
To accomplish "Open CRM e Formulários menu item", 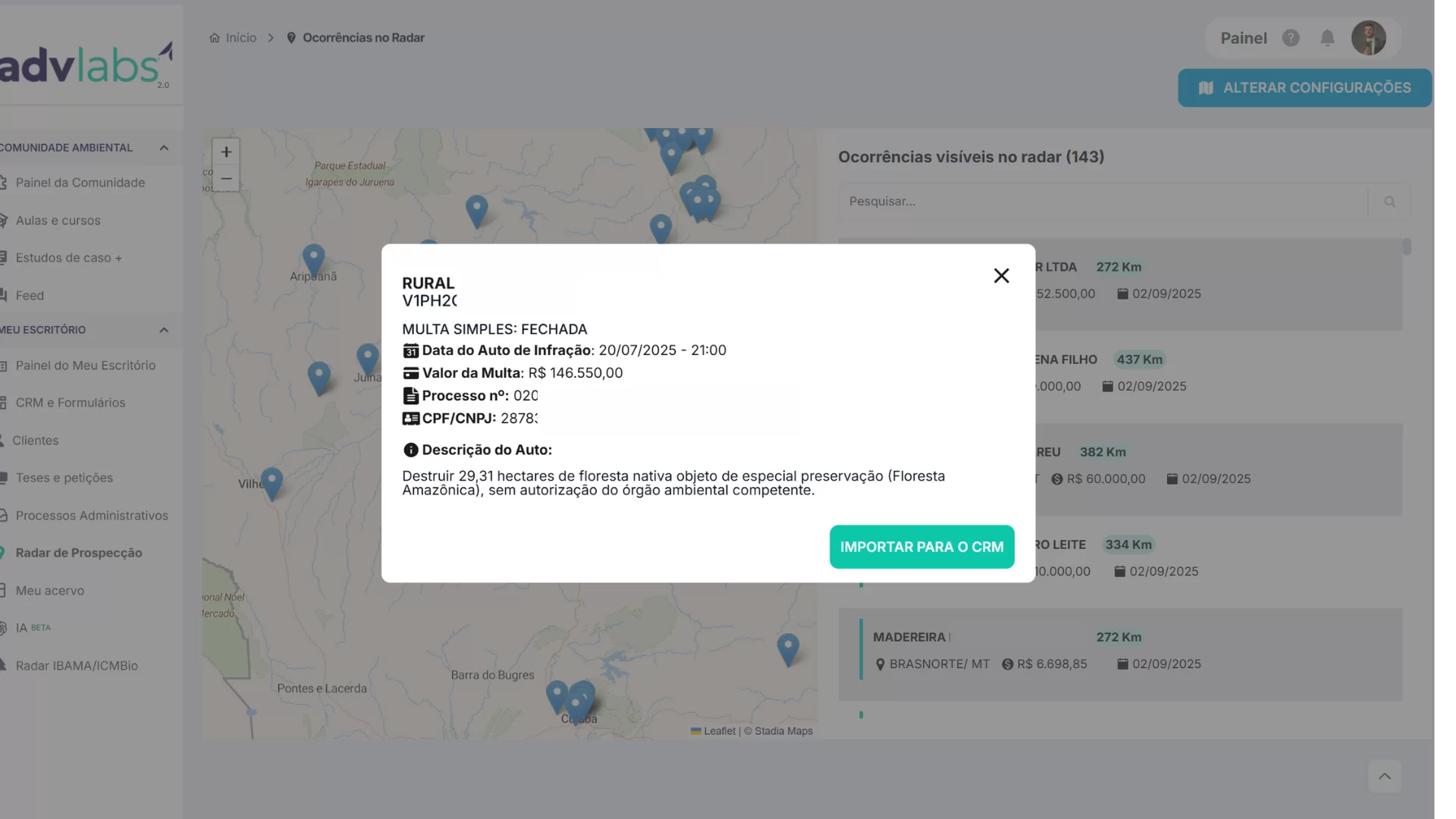I will pyautogui.click(x=71, y=403).
